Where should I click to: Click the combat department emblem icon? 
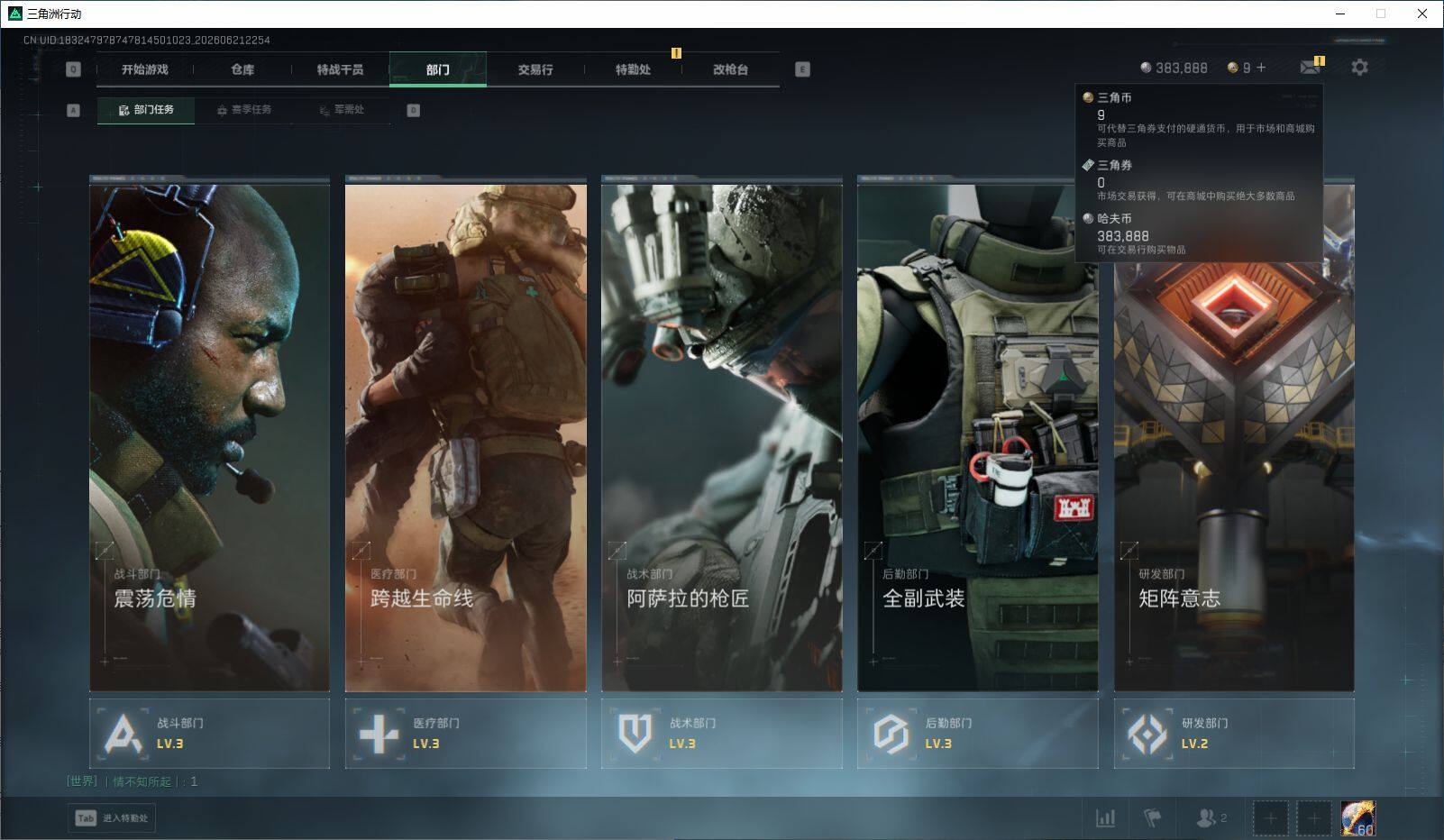tap(123, 734)
